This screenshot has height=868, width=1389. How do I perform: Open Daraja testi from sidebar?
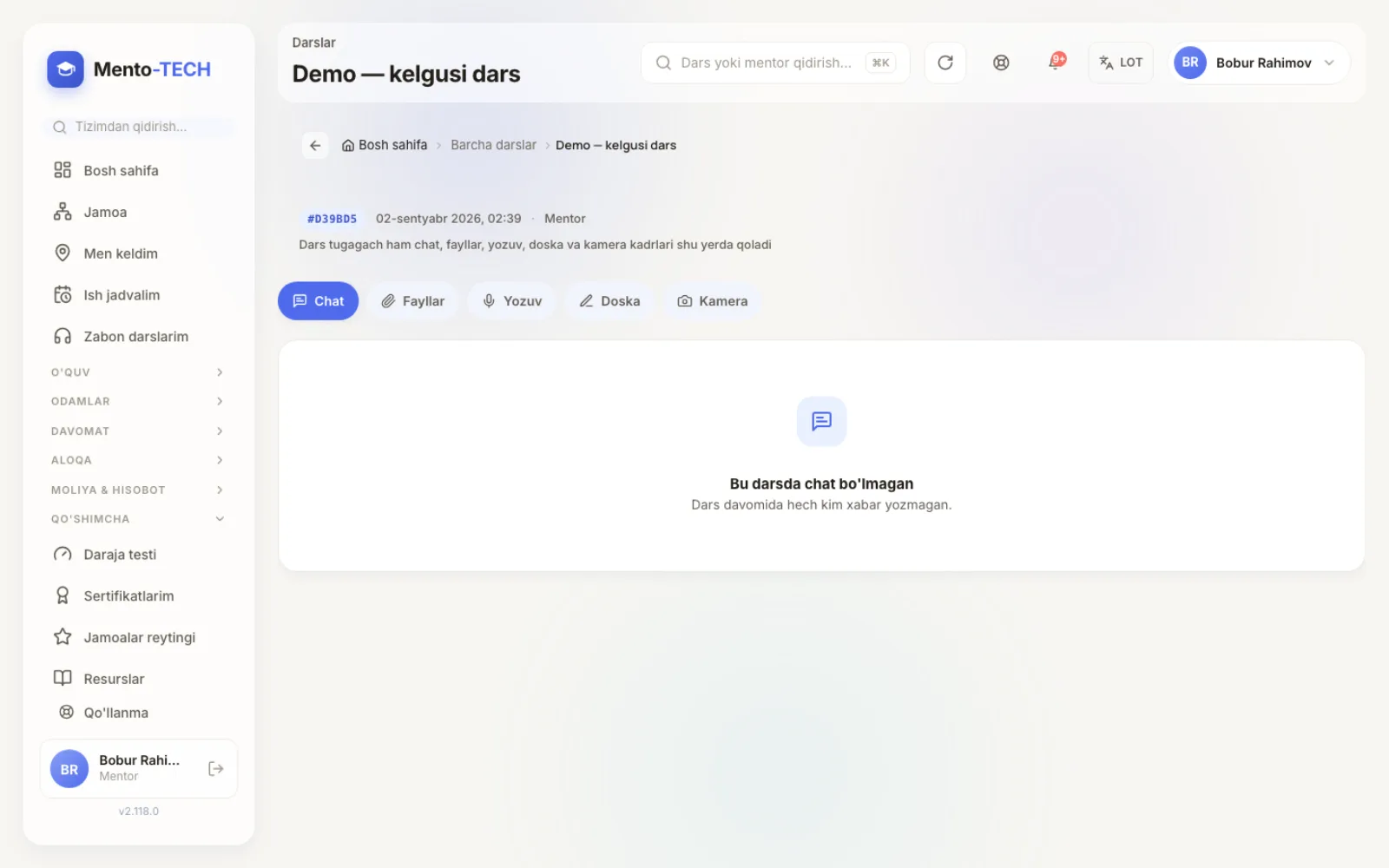pos(139,555)
